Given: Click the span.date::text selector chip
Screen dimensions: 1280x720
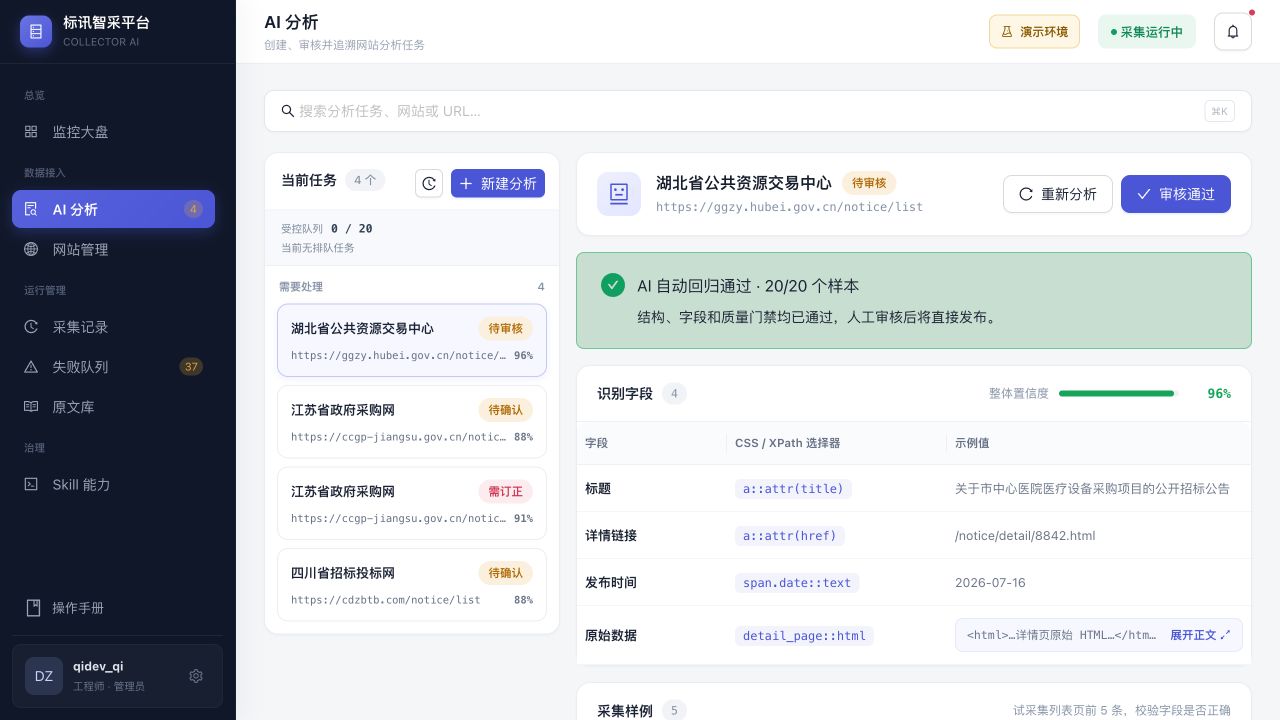Looking at the screenshot, I should [797, 583].
